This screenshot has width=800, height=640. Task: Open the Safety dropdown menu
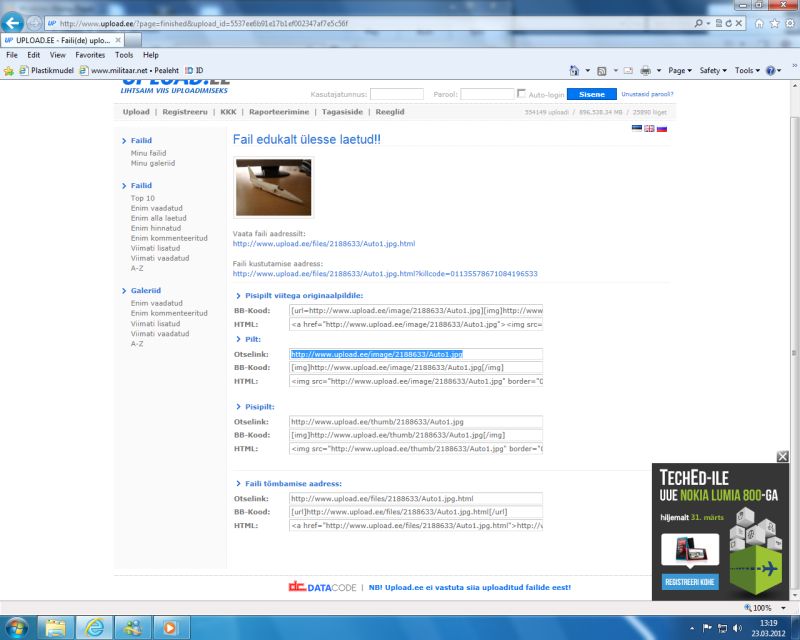click(711, 71)
